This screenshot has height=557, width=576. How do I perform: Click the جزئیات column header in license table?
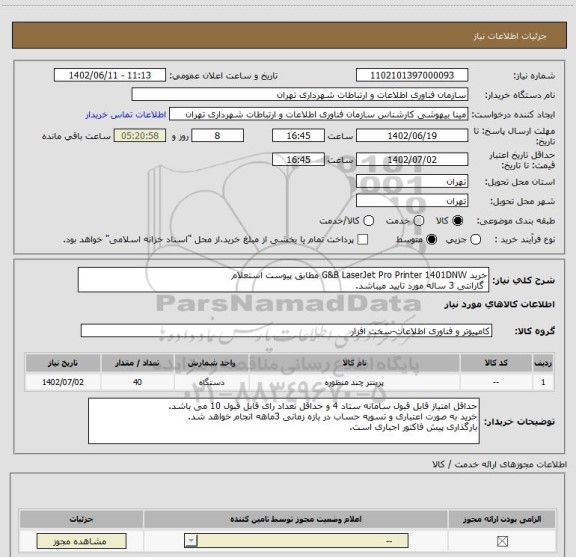[81, 519]
